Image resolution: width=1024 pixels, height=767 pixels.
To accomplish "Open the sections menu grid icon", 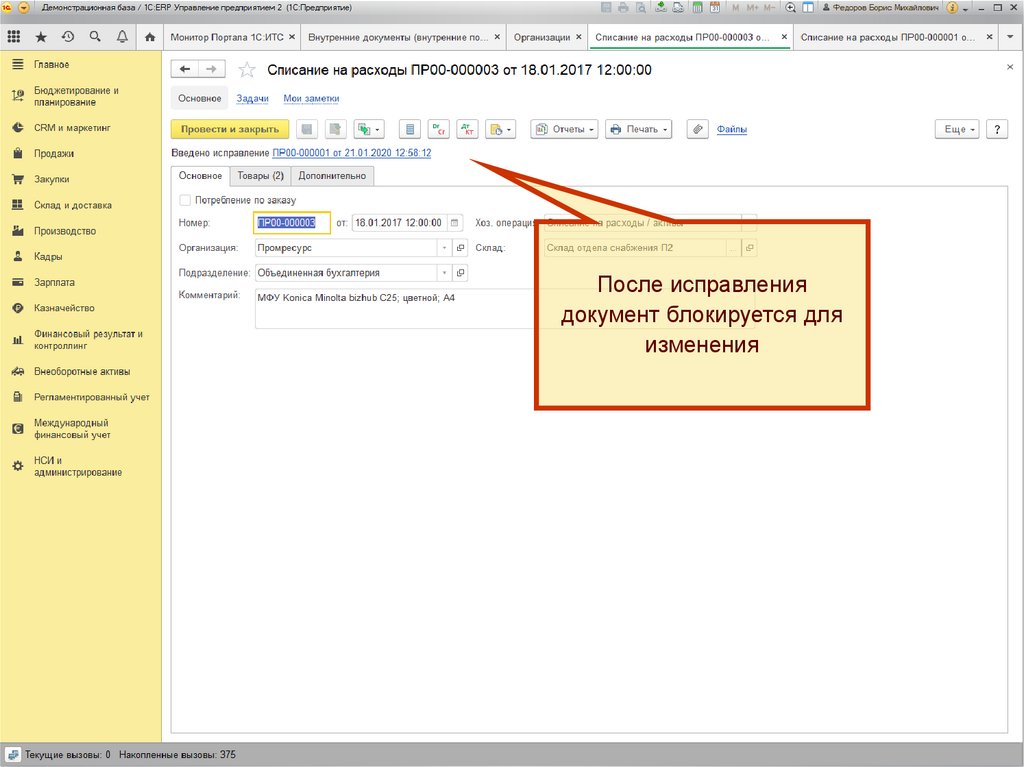I will point(14,37).
